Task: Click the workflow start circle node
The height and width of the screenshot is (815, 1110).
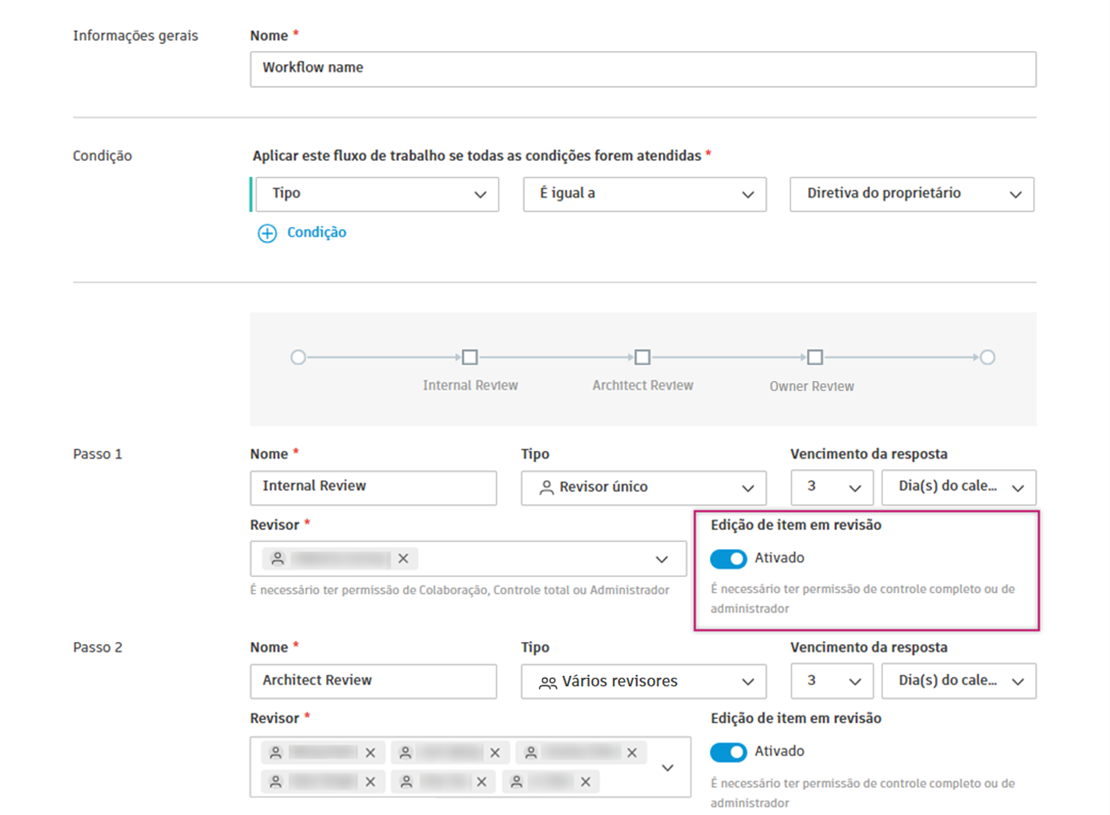Action: (298, 357)
